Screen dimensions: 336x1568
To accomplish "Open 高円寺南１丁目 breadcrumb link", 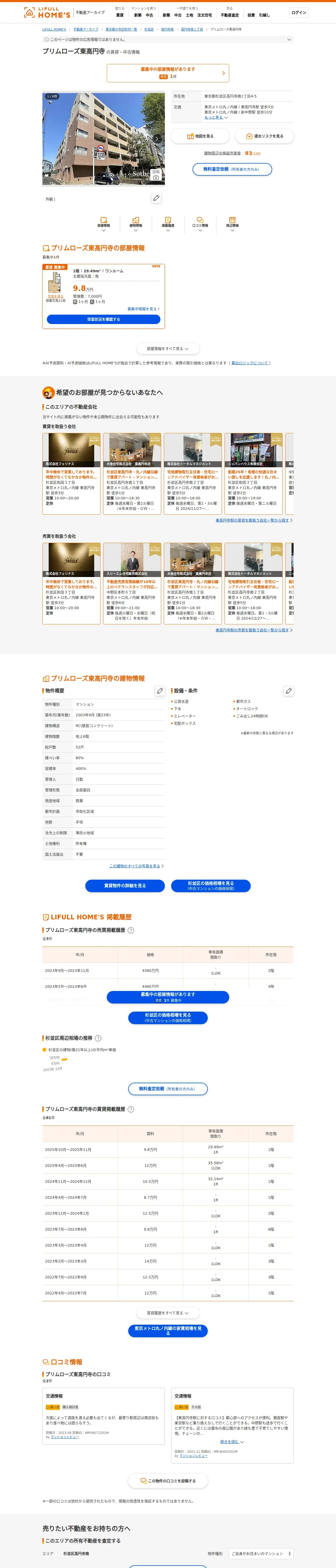I will point(192,29).
